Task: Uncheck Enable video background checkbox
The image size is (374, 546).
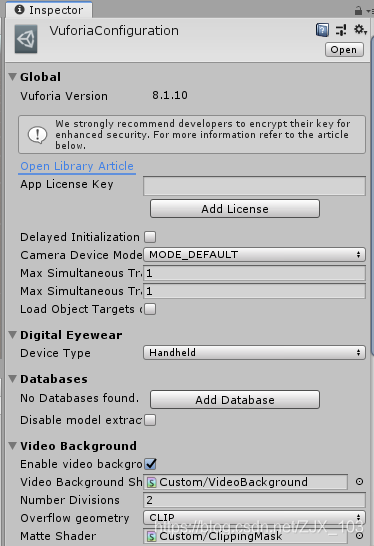Action: (x=150, y=464)
